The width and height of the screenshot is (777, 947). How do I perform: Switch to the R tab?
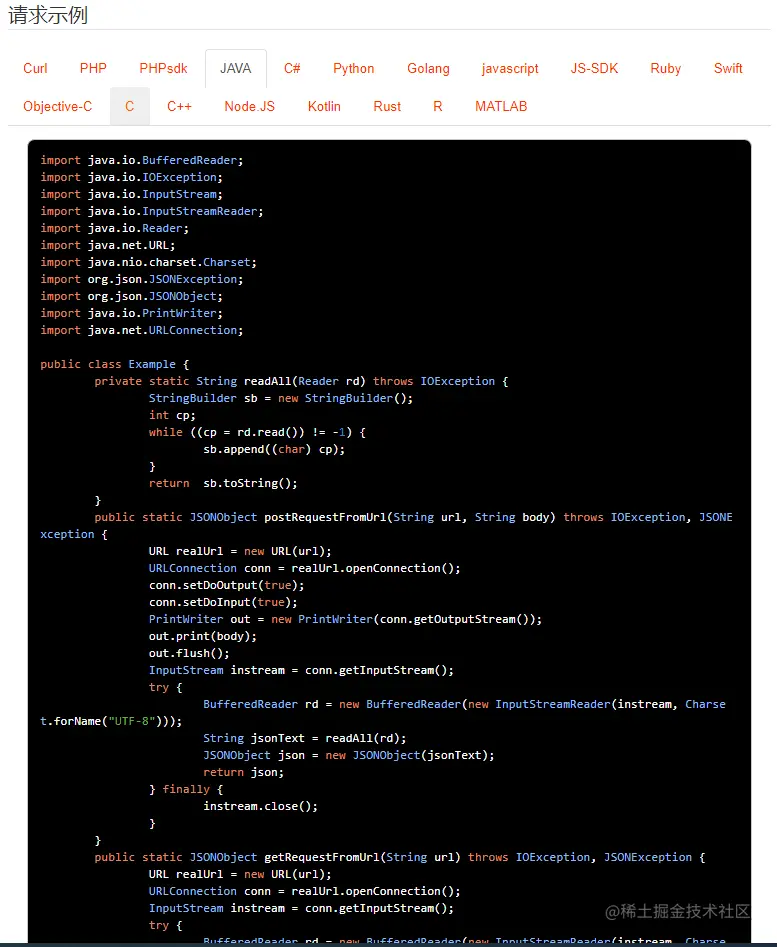coord(438,106)
